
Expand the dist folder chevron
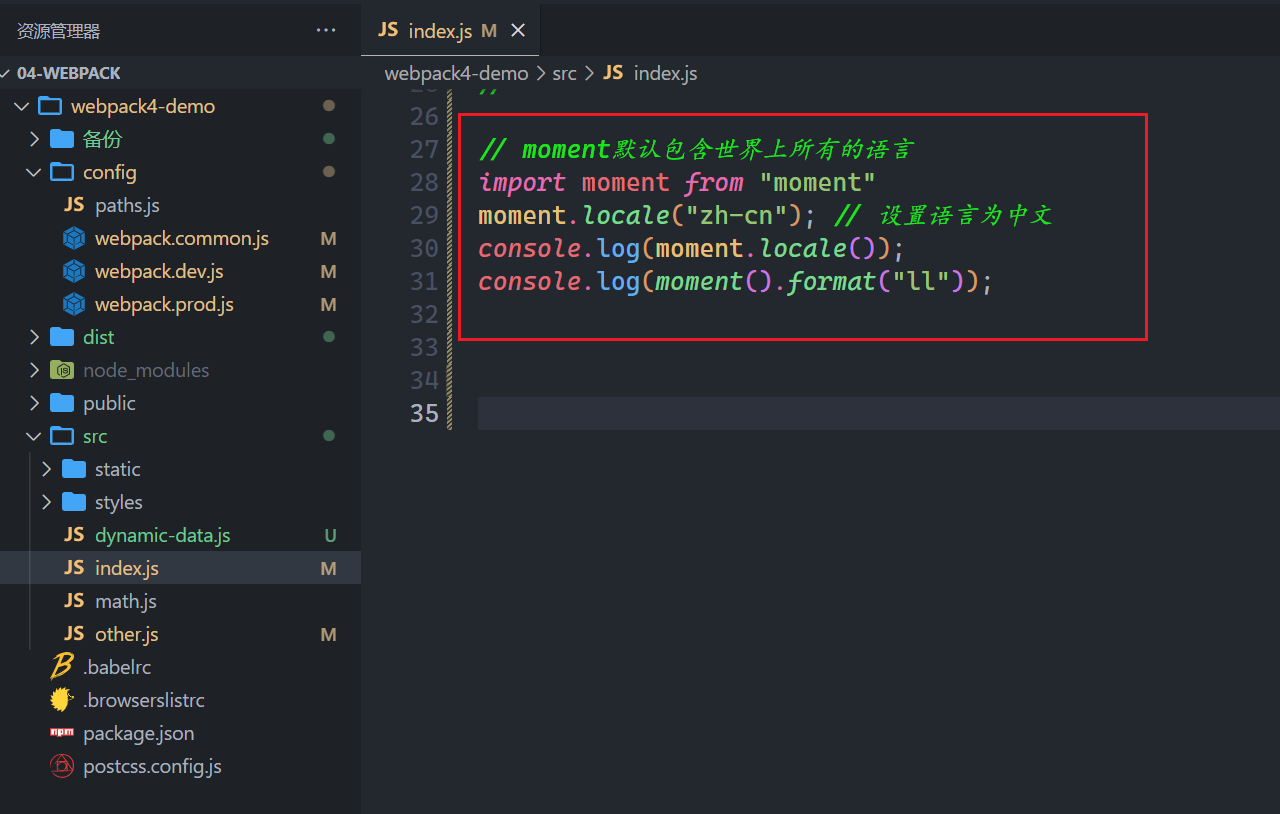tap(34, 337)
